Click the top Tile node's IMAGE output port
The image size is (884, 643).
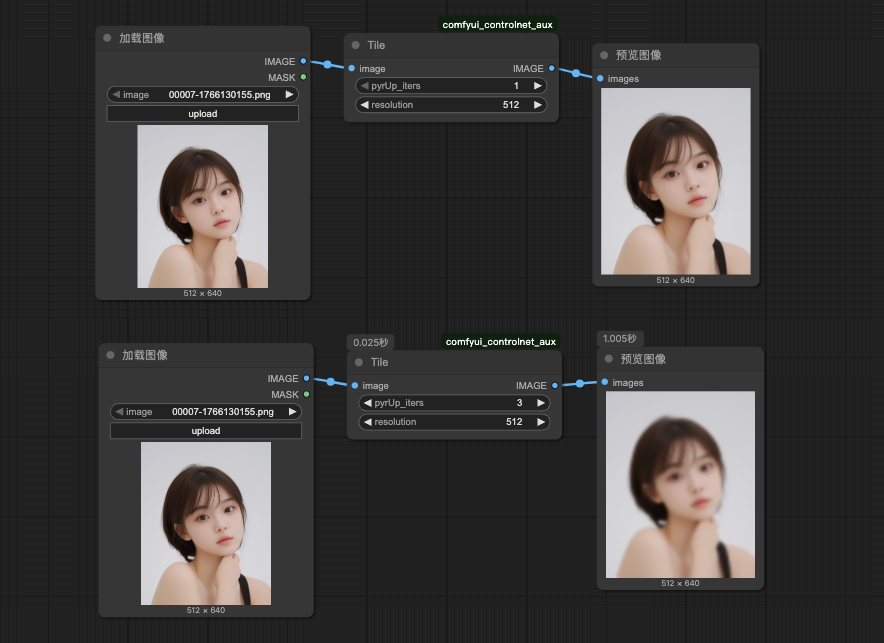[552, 69]
